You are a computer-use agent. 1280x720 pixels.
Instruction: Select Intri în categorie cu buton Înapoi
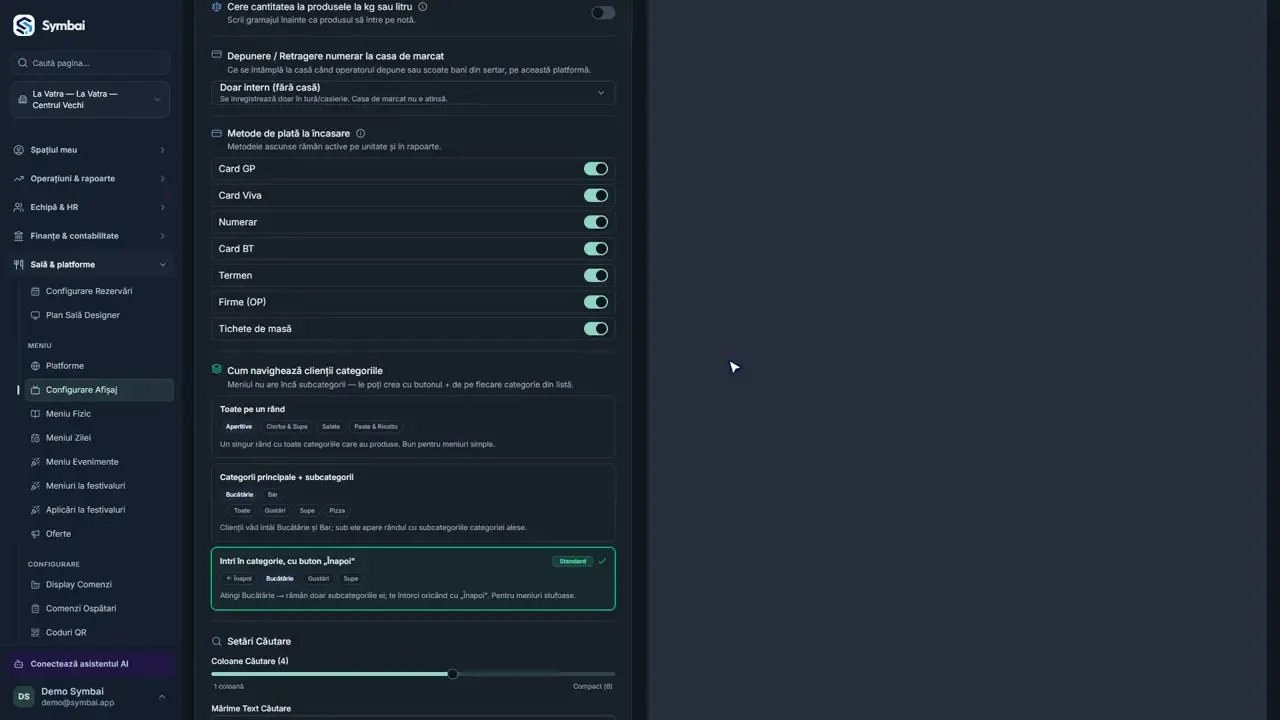[413, 578]
